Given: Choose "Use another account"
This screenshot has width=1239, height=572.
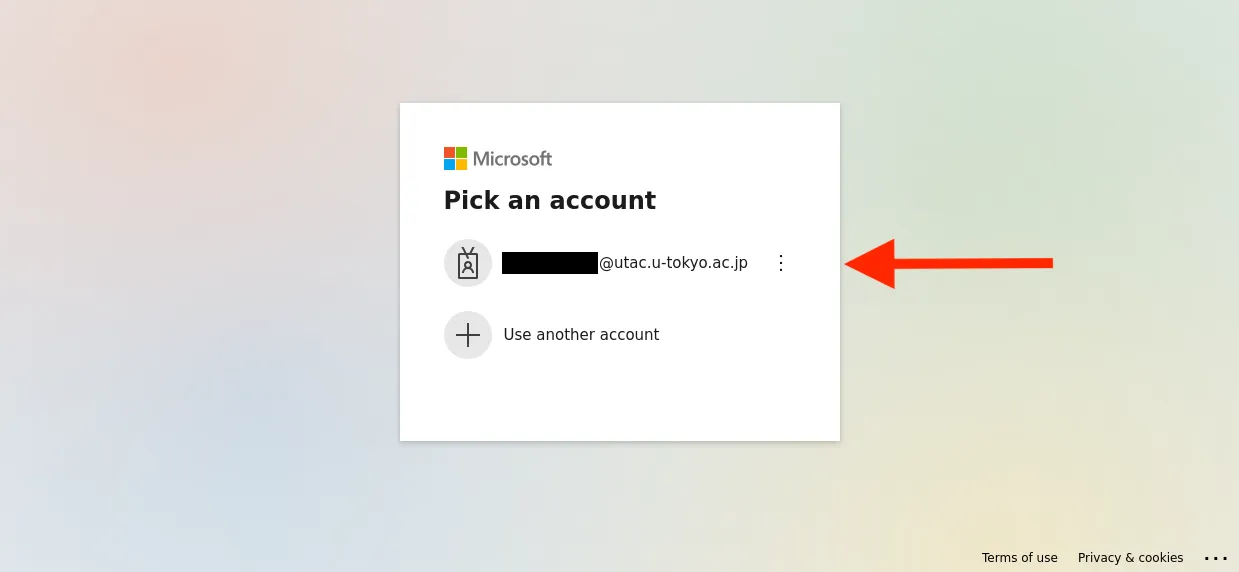Looking at the screenshot, I should click(581, 335).
